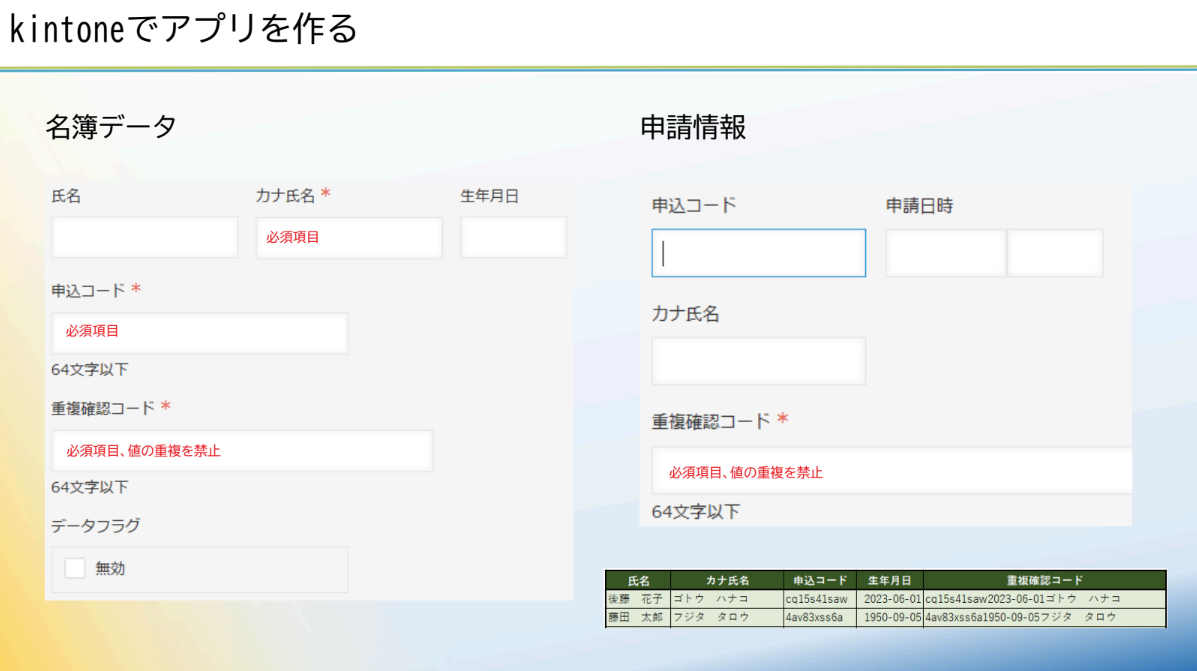This screenshot has height=671, width=1197.
Task: Click table cell 藤田 太郎
Action: click(x=638, y=618)
